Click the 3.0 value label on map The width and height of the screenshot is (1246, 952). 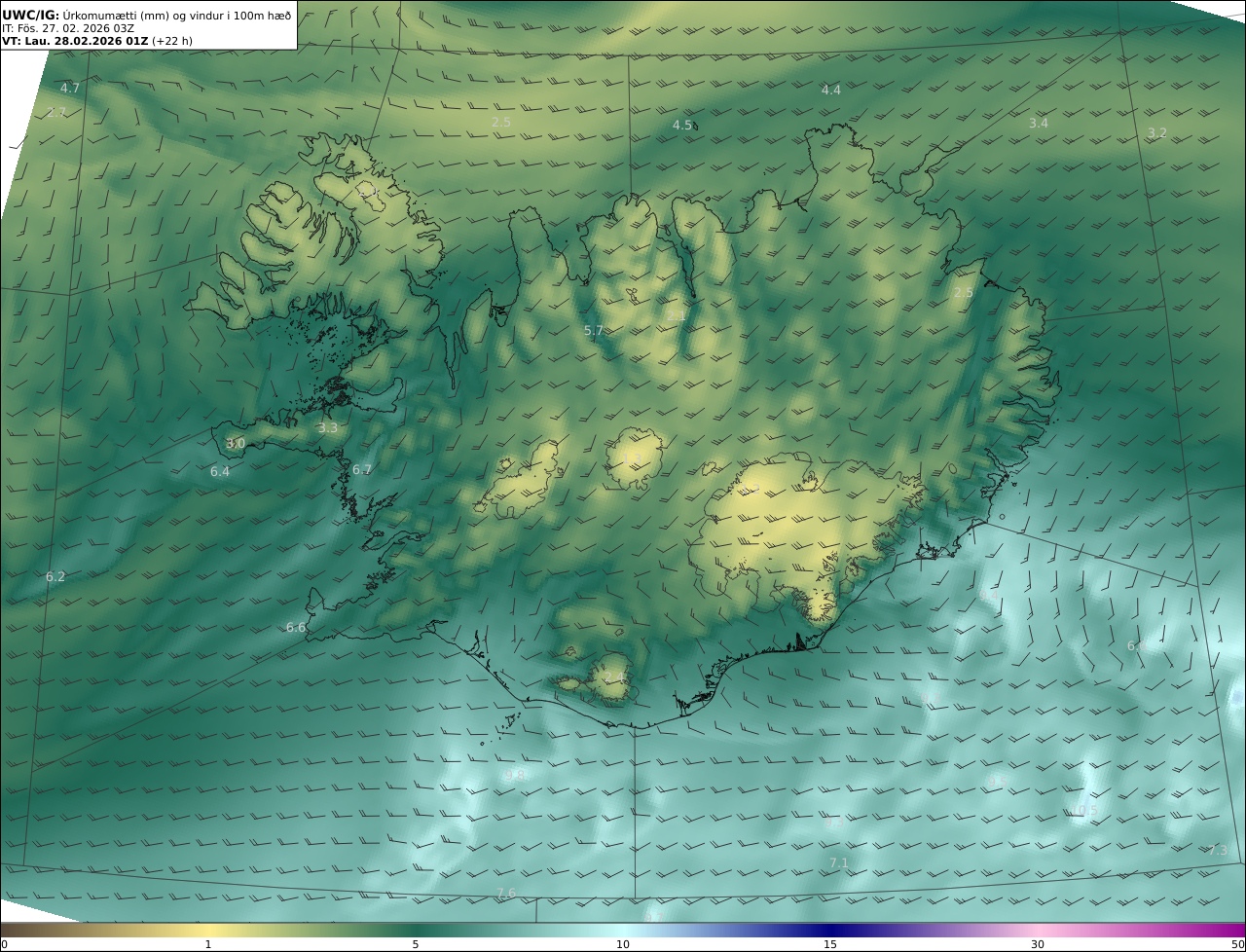tap(236, 444)
